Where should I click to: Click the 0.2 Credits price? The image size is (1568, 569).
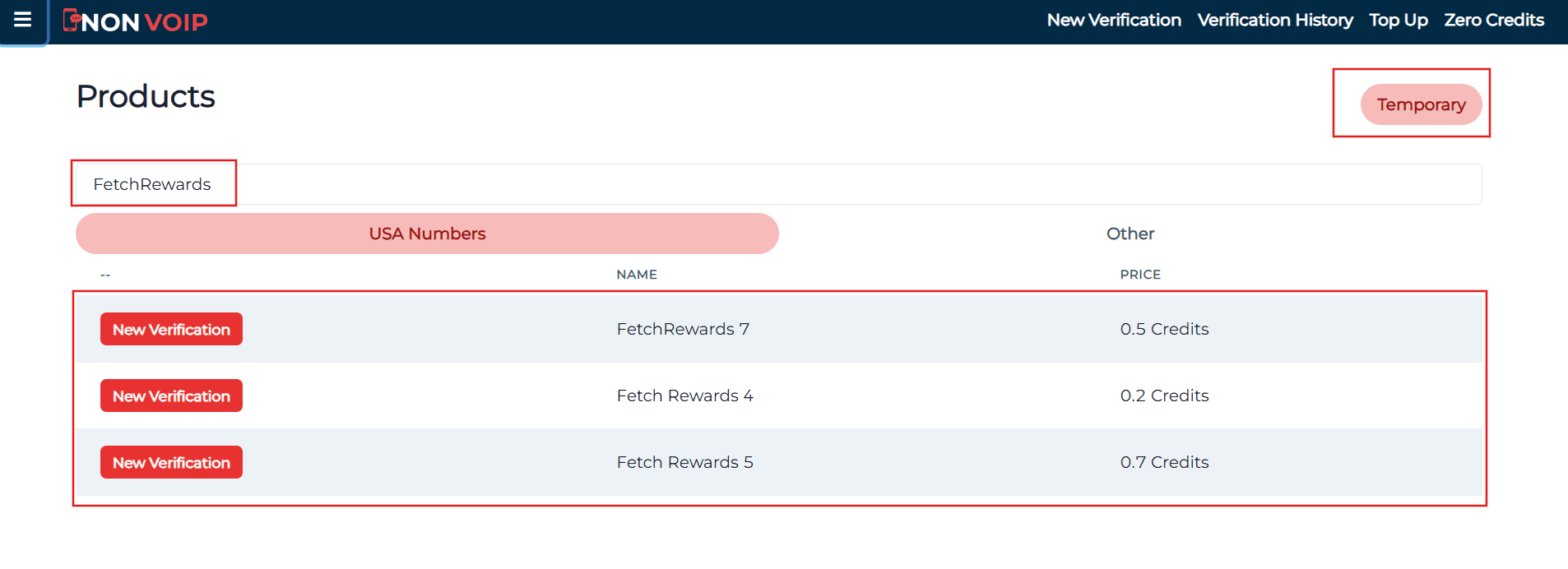1164,396
